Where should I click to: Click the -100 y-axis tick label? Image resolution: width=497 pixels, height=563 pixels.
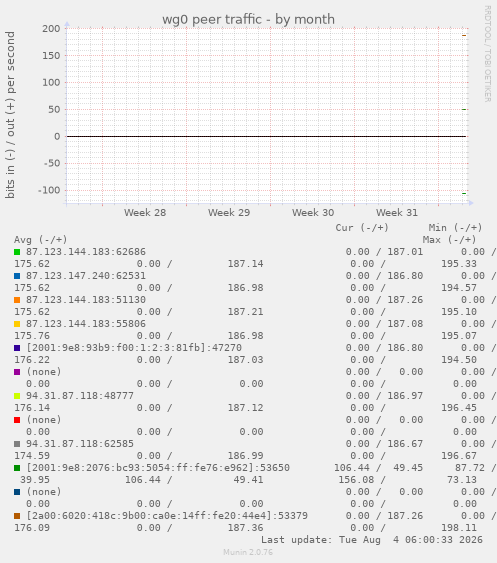[49, 190]
